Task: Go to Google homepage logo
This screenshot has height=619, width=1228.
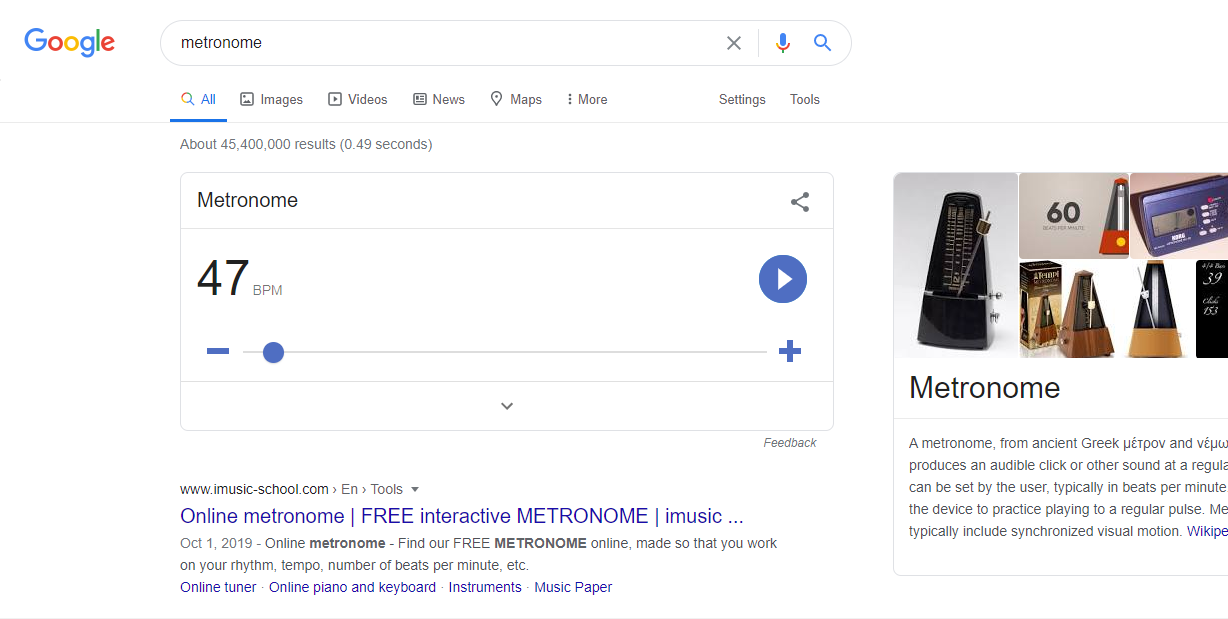Action: pos(70,42)
